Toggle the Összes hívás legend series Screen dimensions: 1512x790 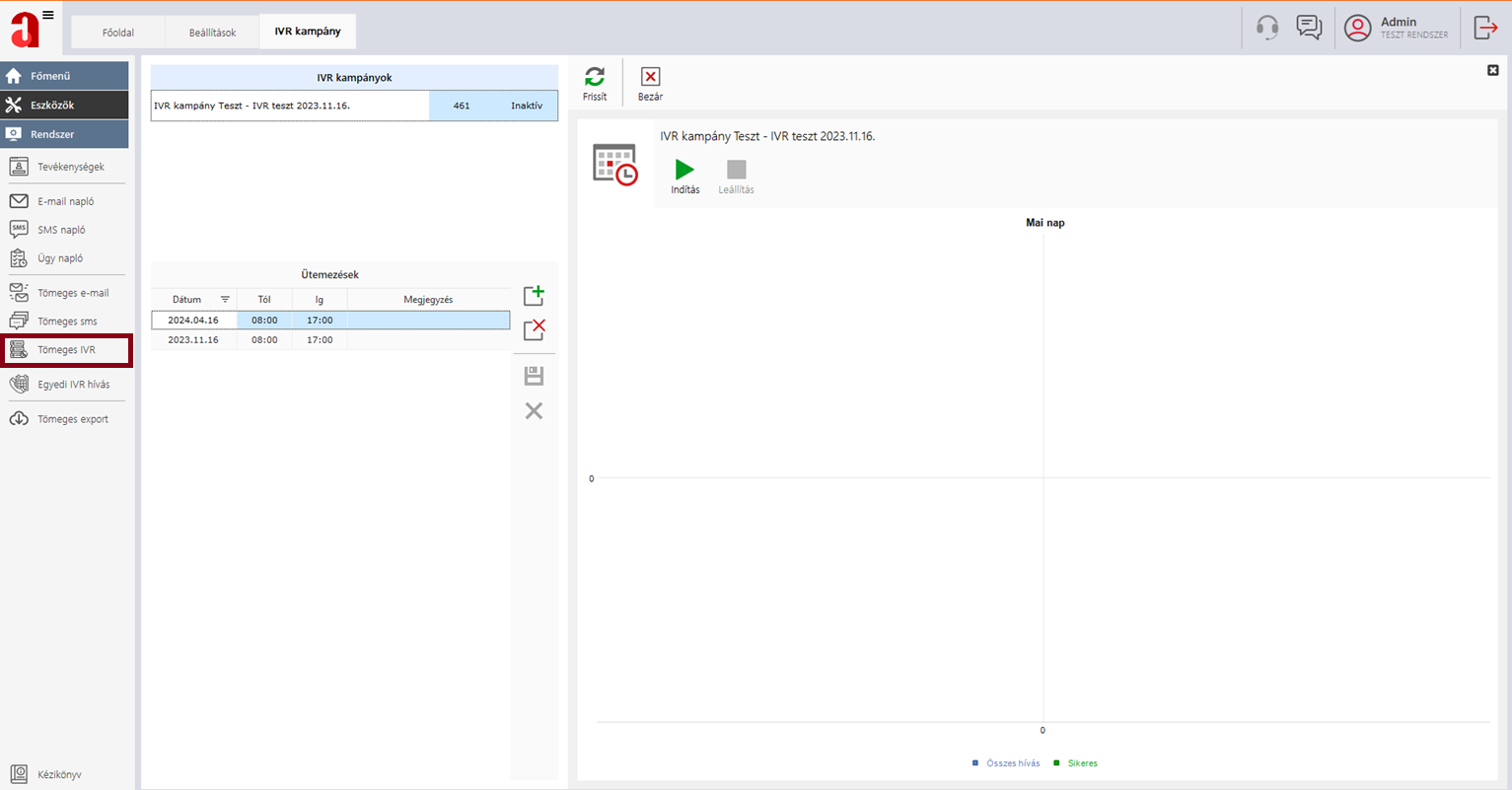[1012, 763]
